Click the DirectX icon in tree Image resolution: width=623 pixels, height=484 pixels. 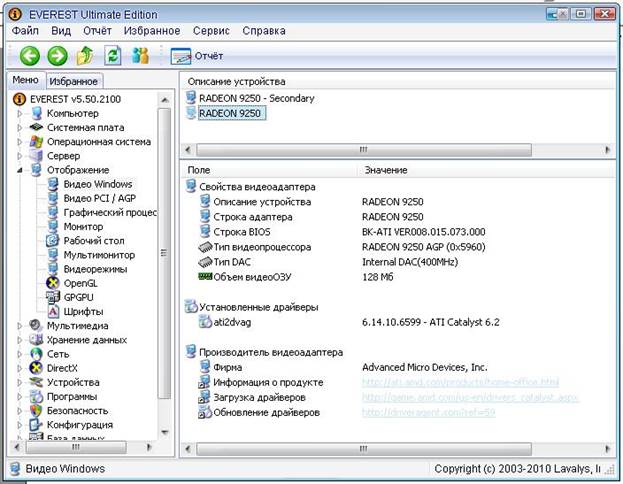coord(36,368)
